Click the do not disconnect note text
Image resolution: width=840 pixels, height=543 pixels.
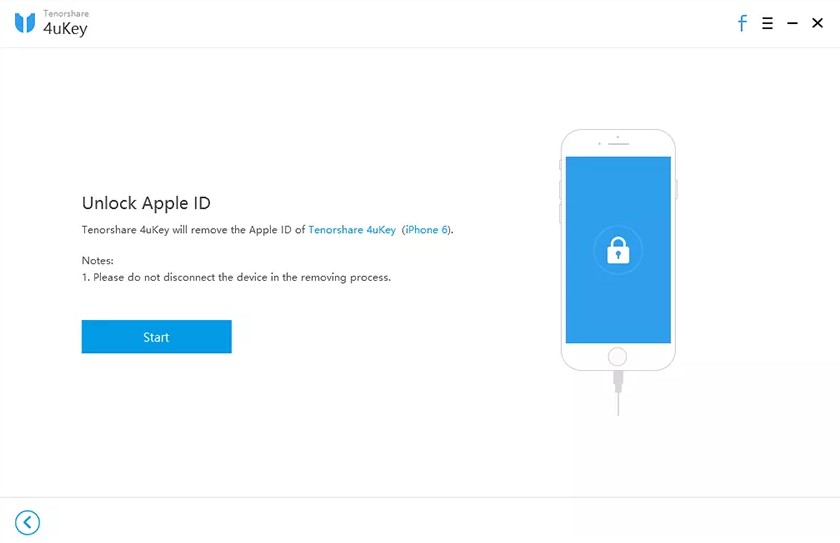click(236, 277)
